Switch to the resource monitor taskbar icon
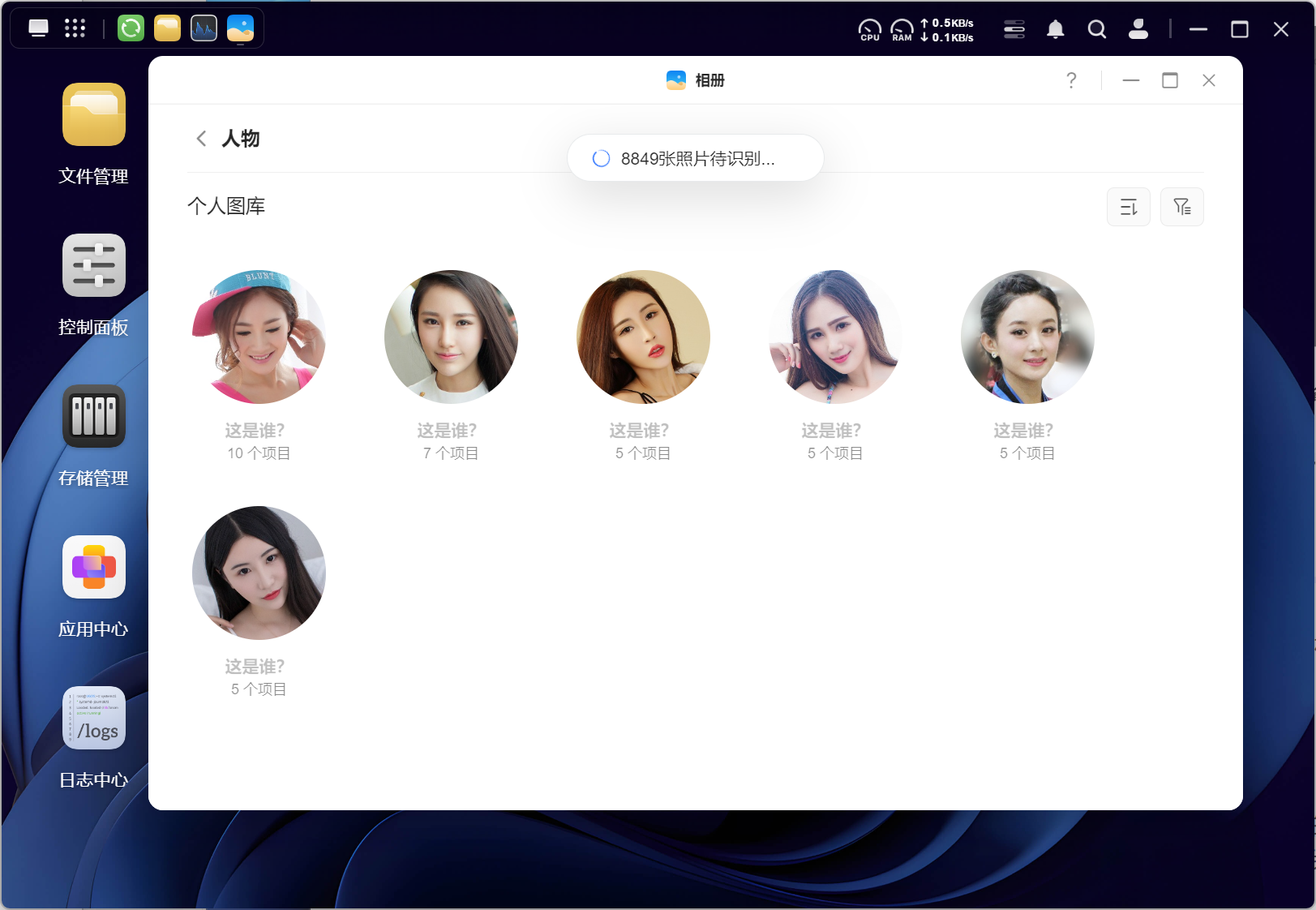Screen dimensions: 1316x910 tap(204, 28)
